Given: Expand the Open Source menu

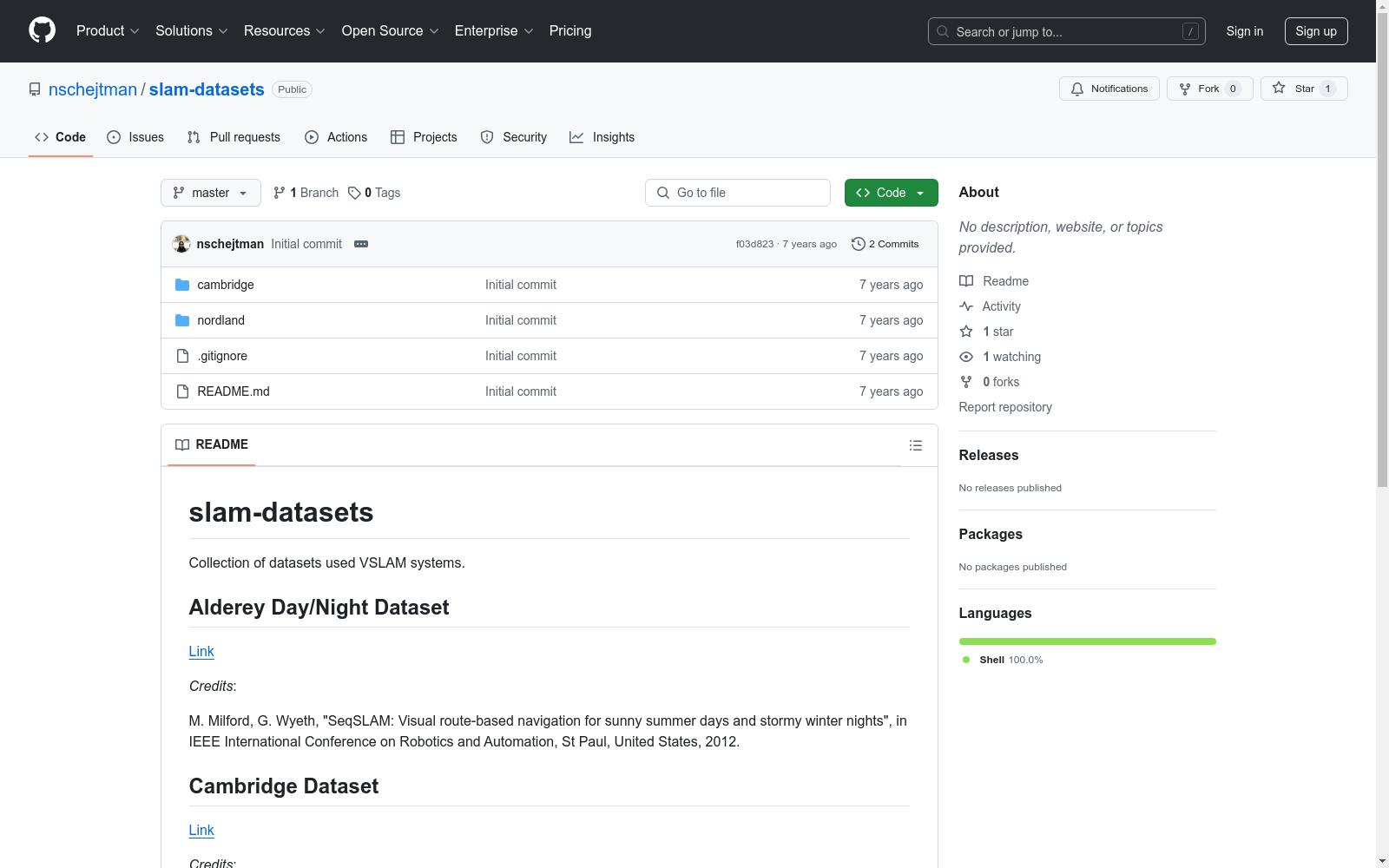Looking at the screenshot, I should coord(391,30).
